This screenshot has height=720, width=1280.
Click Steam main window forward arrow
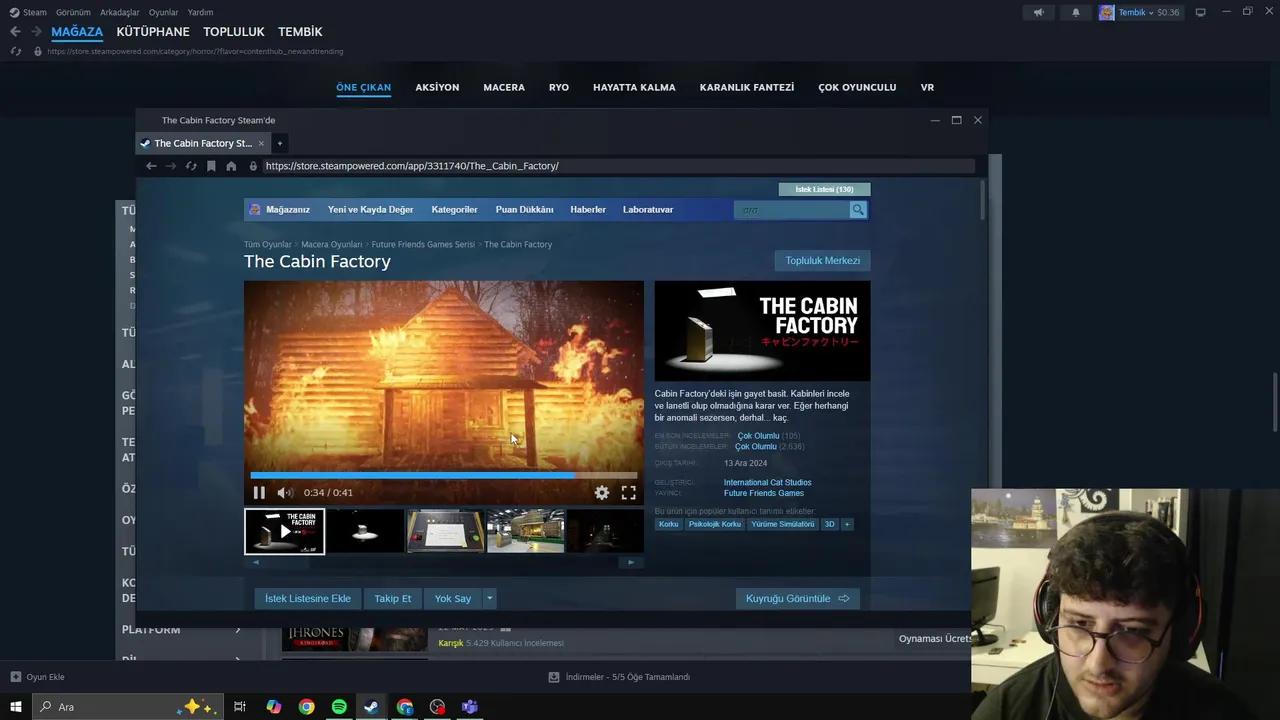point(36,31)
